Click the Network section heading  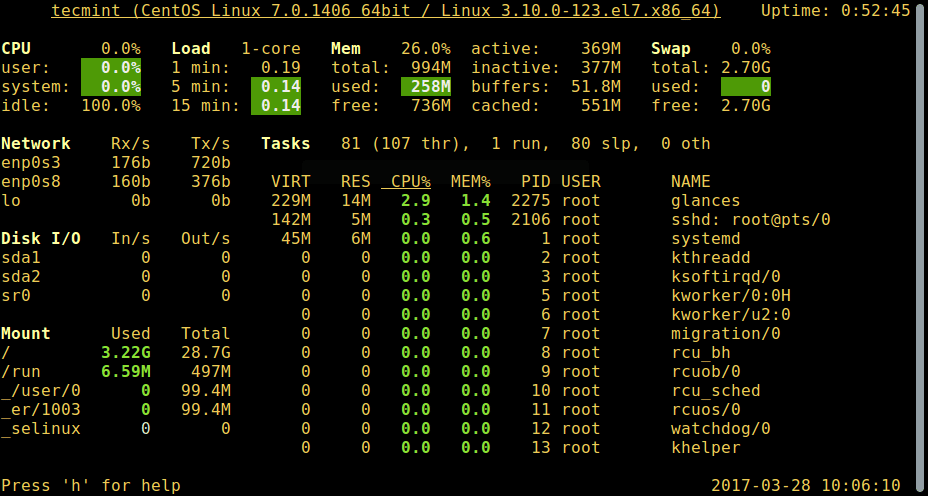(36, 143)
